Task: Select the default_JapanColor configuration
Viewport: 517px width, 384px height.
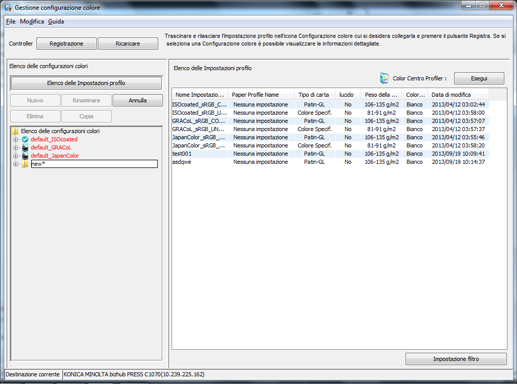Action: click(x=55, y=156)
